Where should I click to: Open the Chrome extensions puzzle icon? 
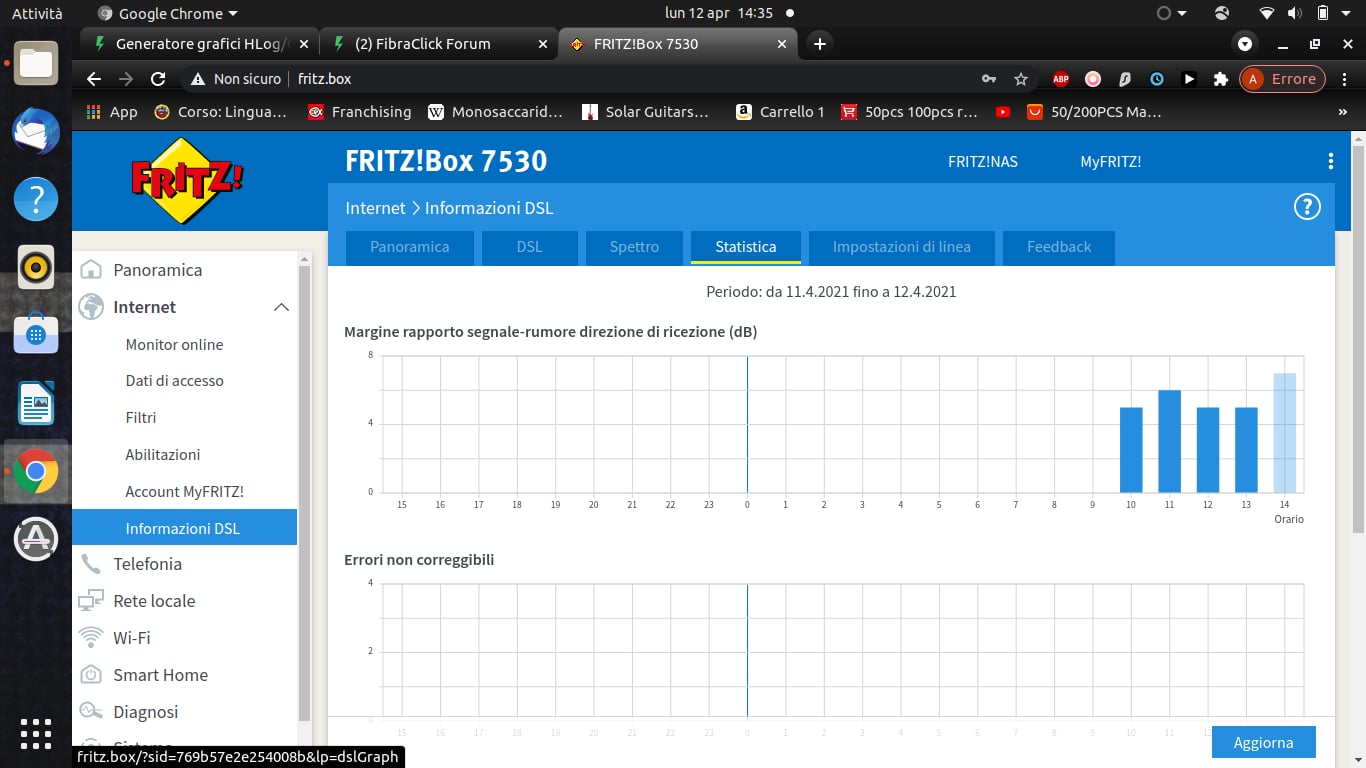[1220, 79]
